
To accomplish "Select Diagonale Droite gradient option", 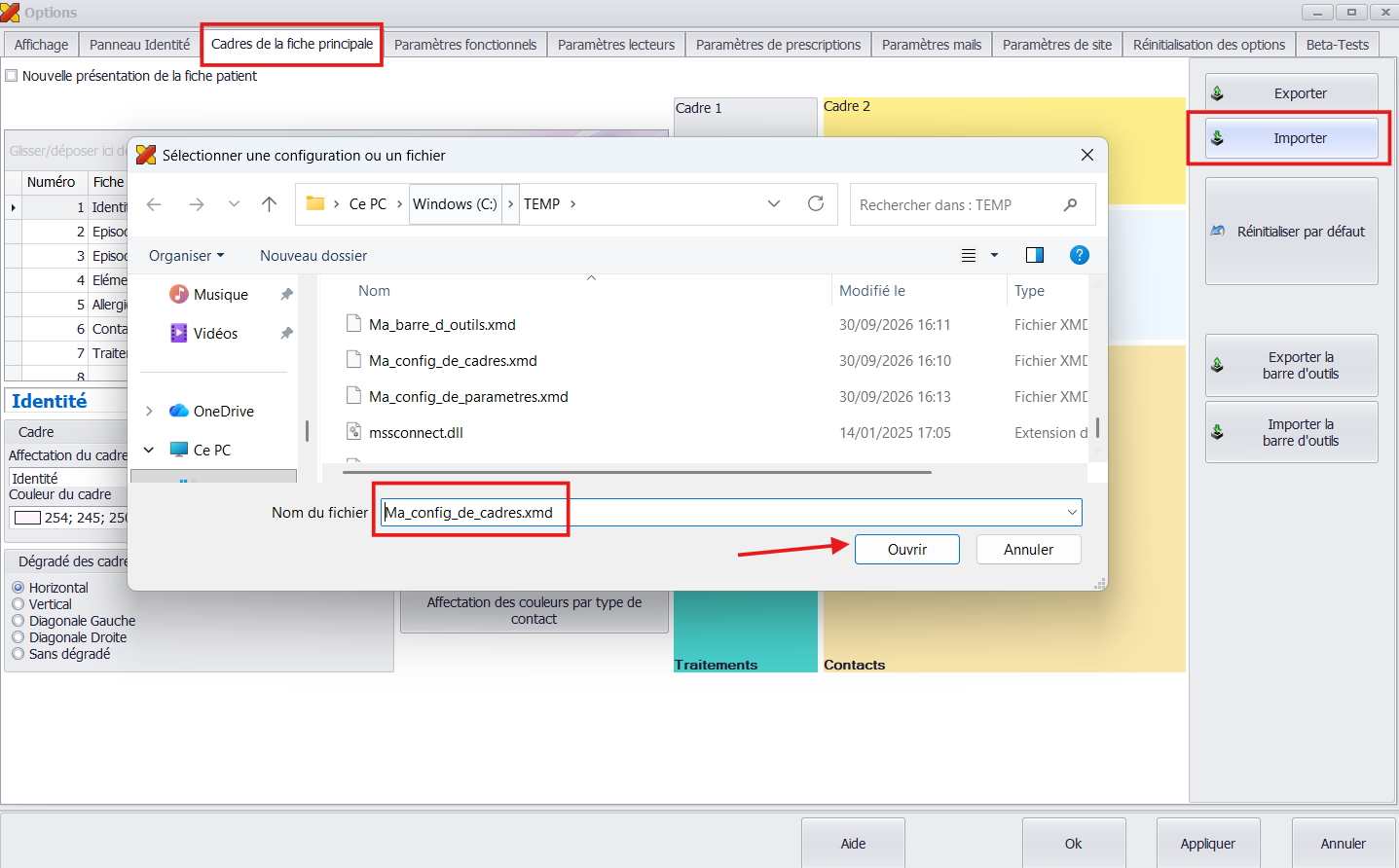I will [x=18, y=637].
